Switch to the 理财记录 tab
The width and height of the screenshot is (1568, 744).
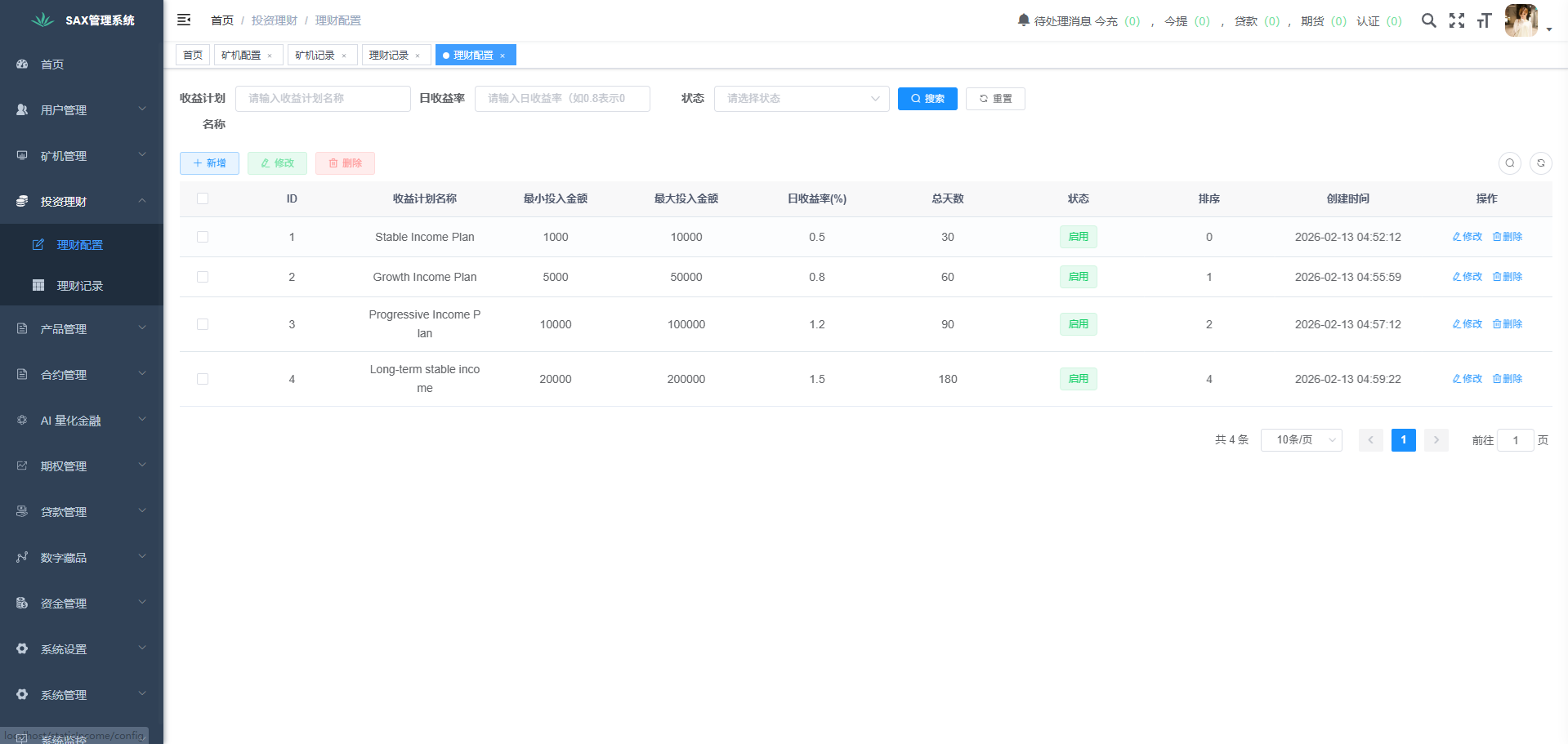pos(389,56)
